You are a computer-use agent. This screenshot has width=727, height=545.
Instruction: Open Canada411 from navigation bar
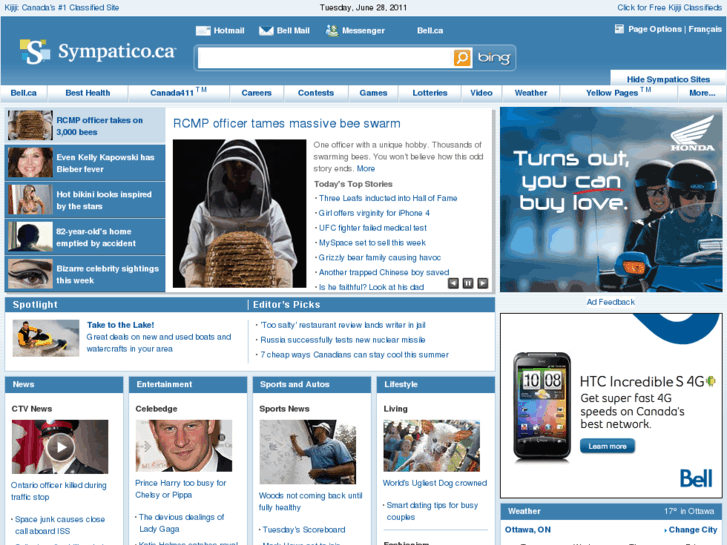coord(178,92)
